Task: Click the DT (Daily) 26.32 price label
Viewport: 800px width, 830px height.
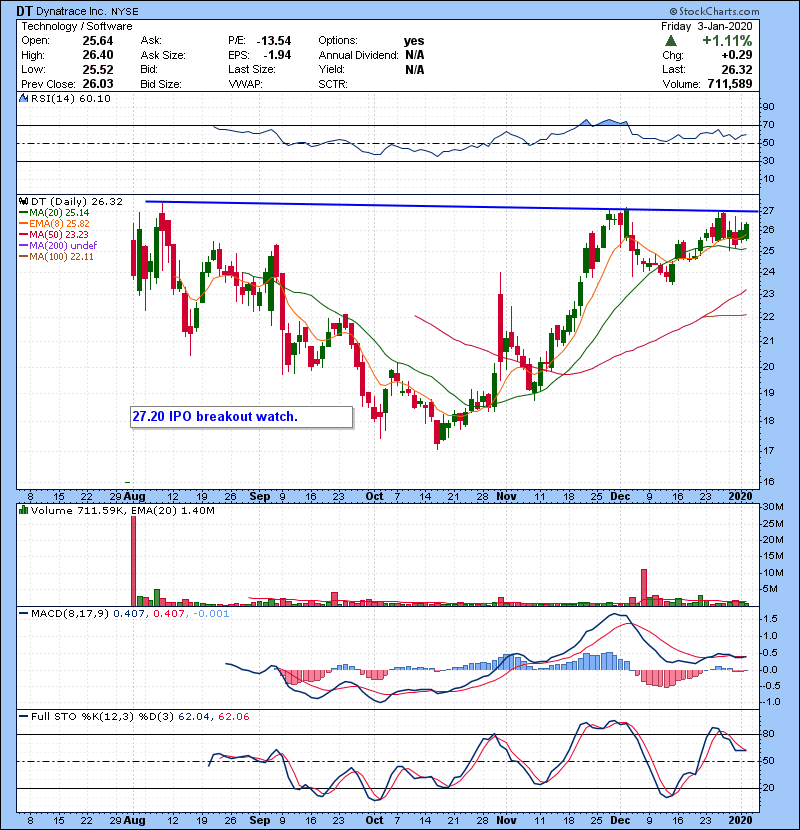Action: click(x=77, y=202)
